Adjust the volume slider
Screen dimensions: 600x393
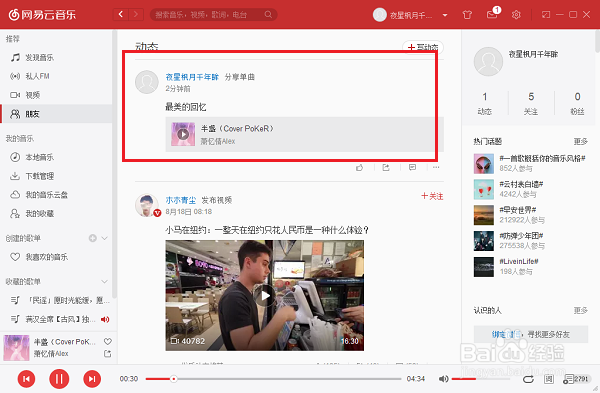tap(481, 379)
